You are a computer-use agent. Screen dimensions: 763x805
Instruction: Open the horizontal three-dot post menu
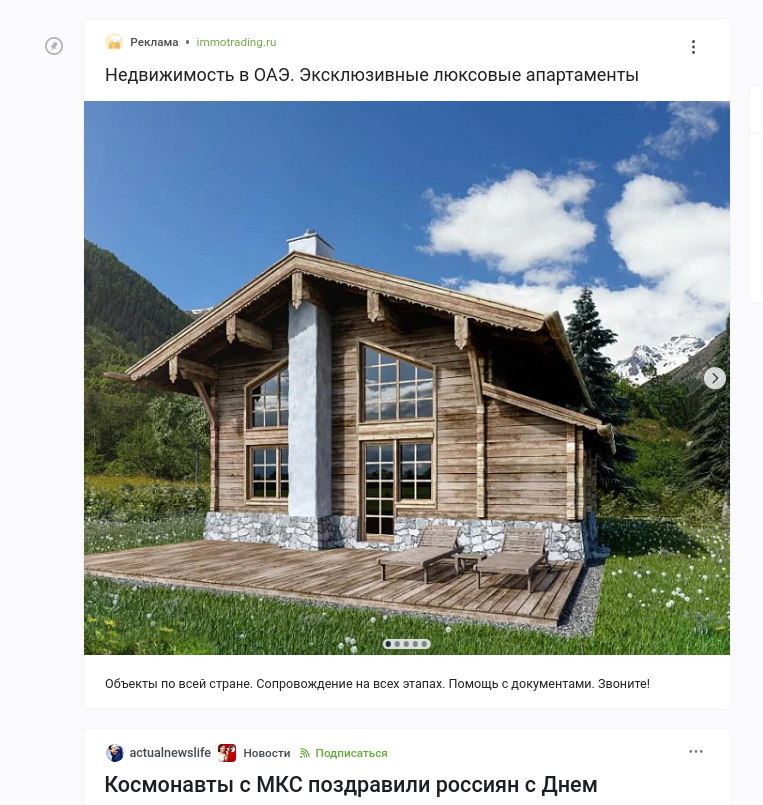(696, 752)
